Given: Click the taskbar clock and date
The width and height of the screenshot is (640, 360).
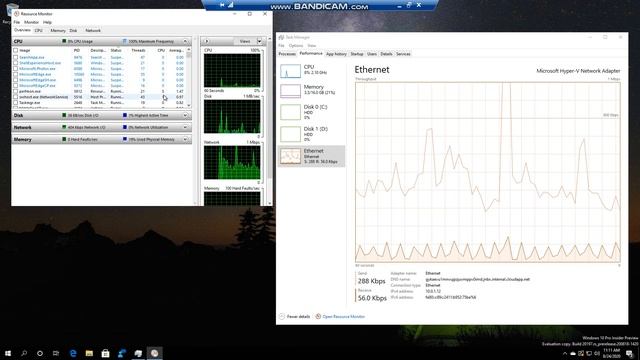Looking at the screenshot, I should click(x=611, y=353).
